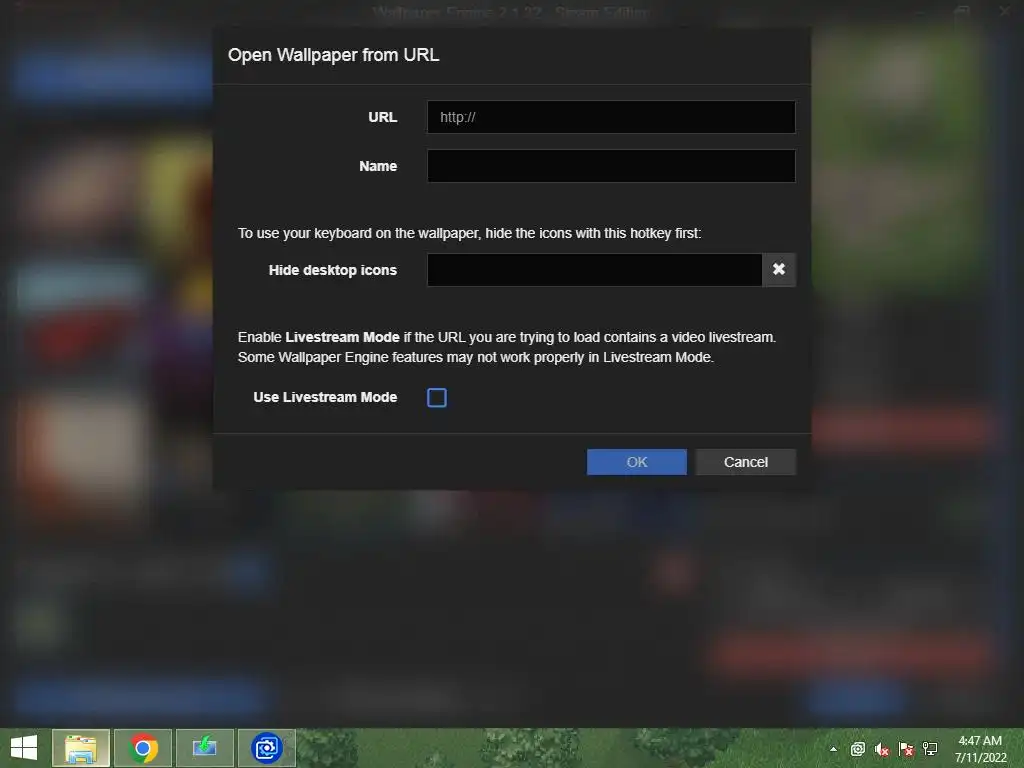
Task: Open the taskbar clock showing 4:47 AM
Action: coord(980,748)
